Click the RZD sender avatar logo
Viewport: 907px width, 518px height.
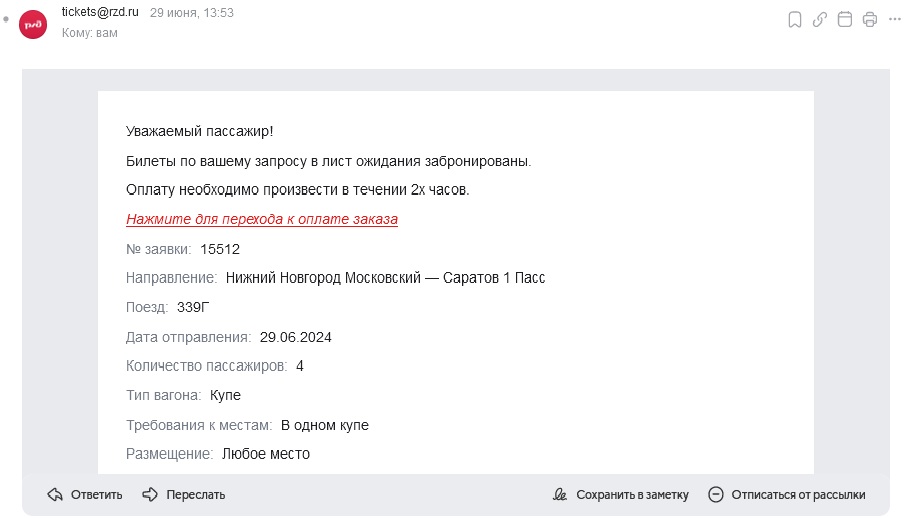tap(33, 23)
